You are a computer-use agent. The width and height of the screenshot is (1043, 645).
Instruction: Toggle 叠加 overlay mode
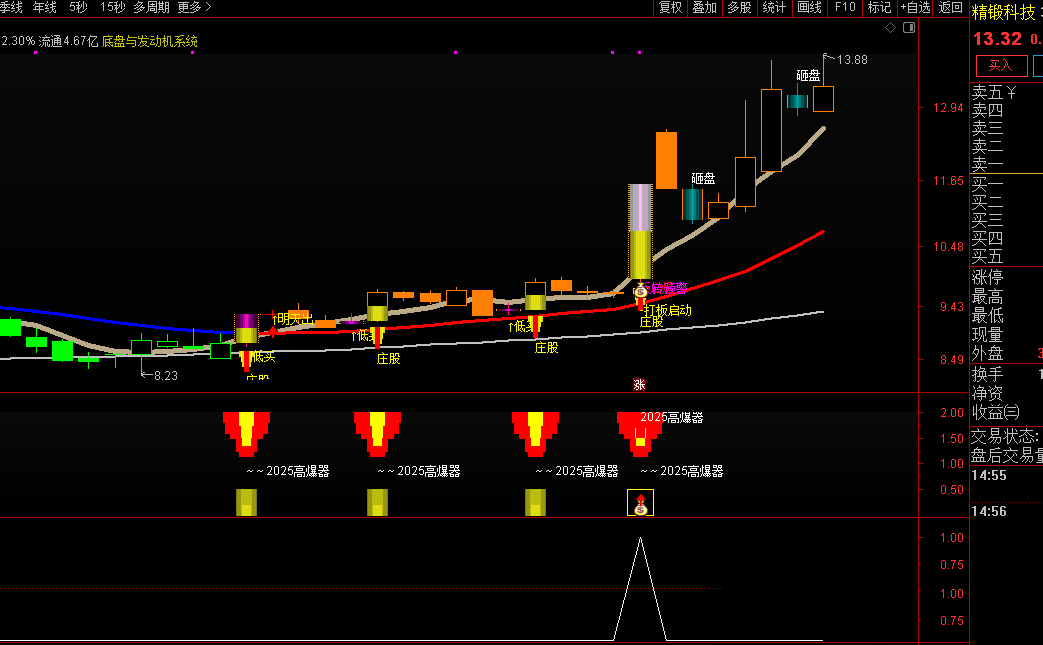(704, 7)
